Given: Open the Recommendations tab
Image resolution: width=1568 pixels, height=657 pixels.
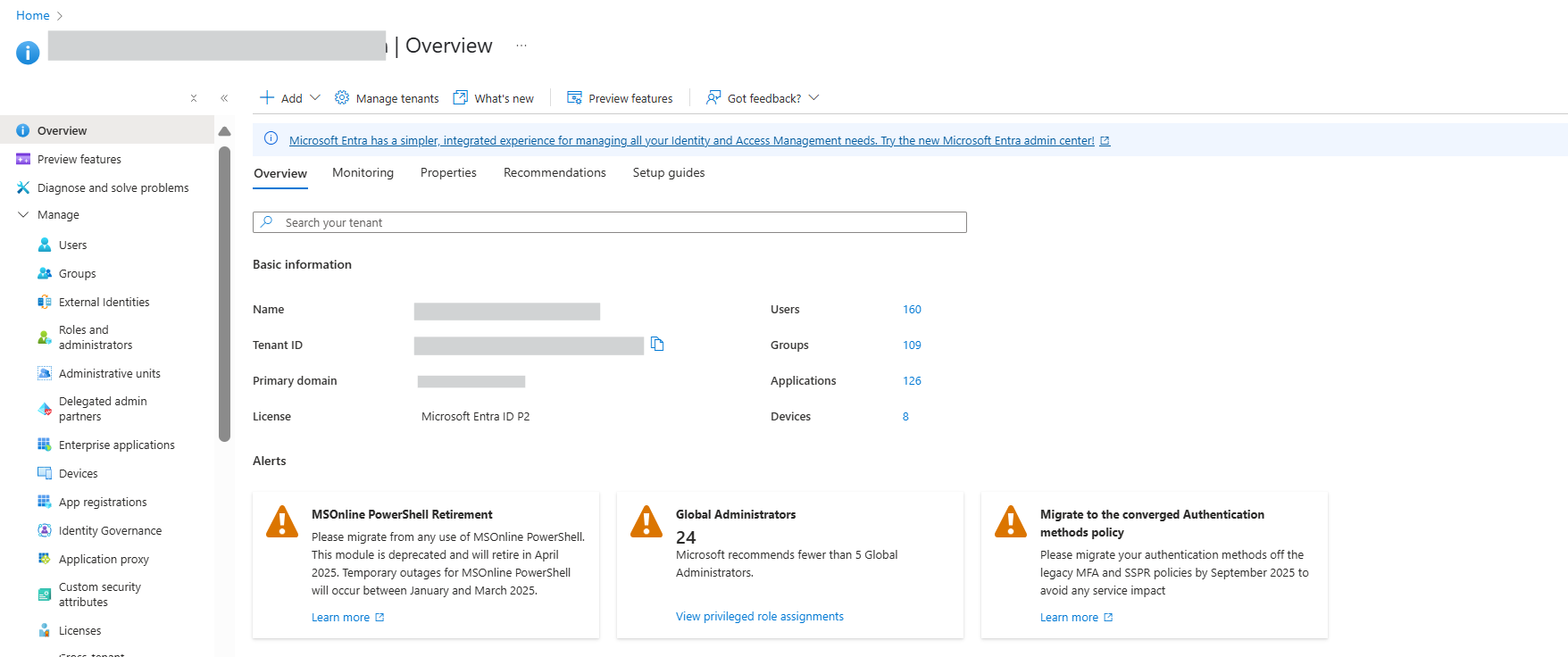Looking at the screenshot, I should [x=555, y=172].
